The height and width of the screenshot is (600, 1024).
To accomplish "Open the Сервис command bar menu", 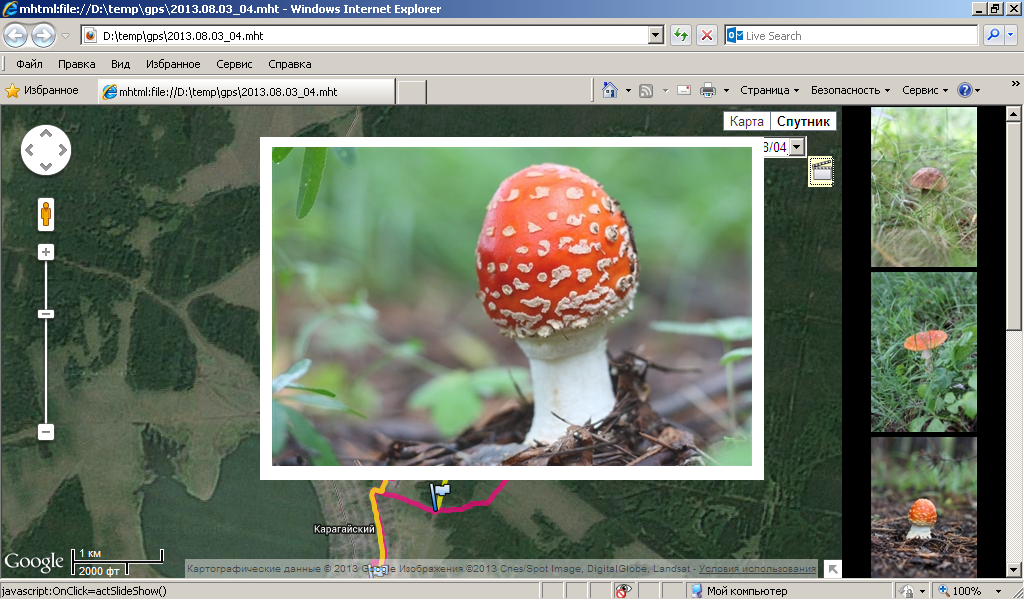I will [x=925, y=91].
